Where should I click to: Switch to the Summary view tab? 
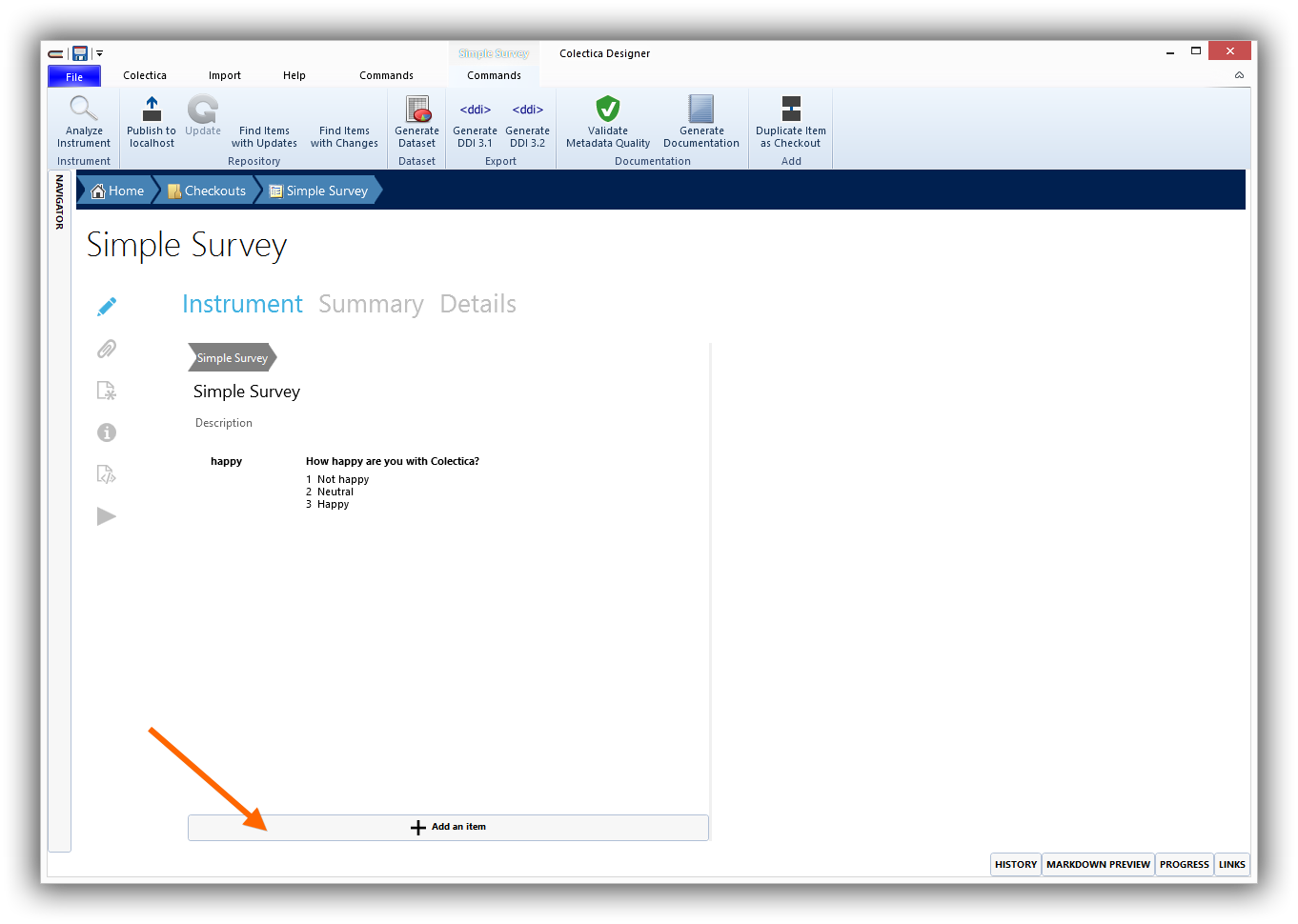tap(371, 304)
